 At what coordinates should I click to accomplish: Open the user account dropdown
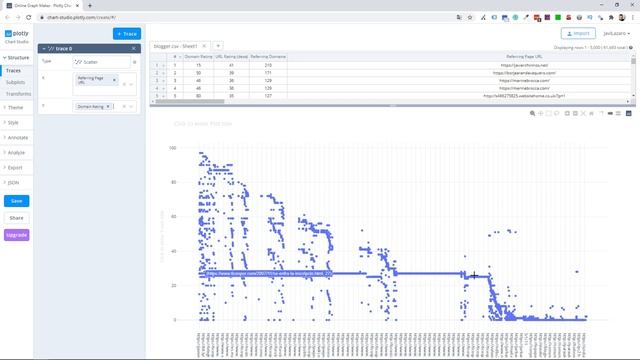click(617, 33)
